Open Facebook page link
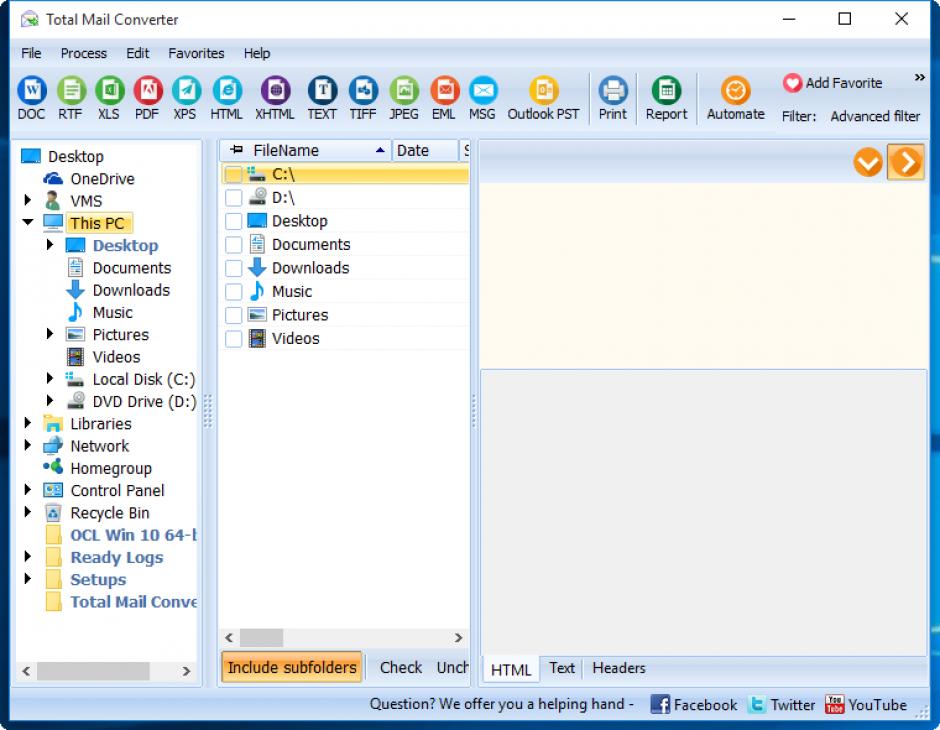 tap(694, 704)
